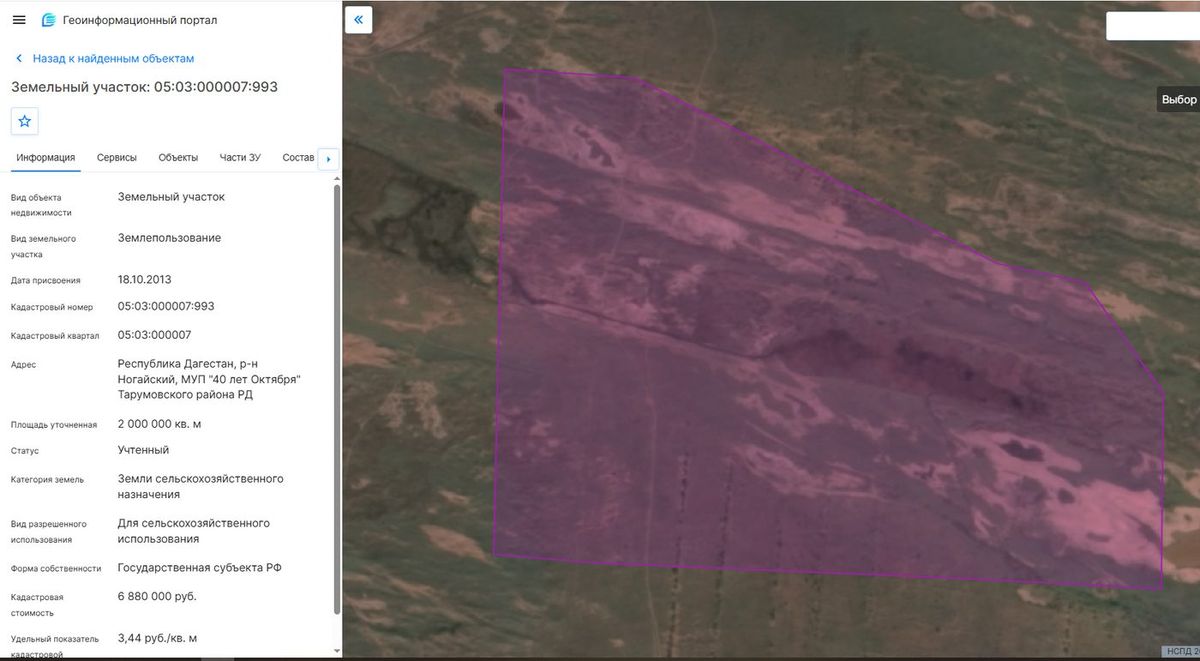
Task: Select the Землепользование value
Action: click(170, 238)
